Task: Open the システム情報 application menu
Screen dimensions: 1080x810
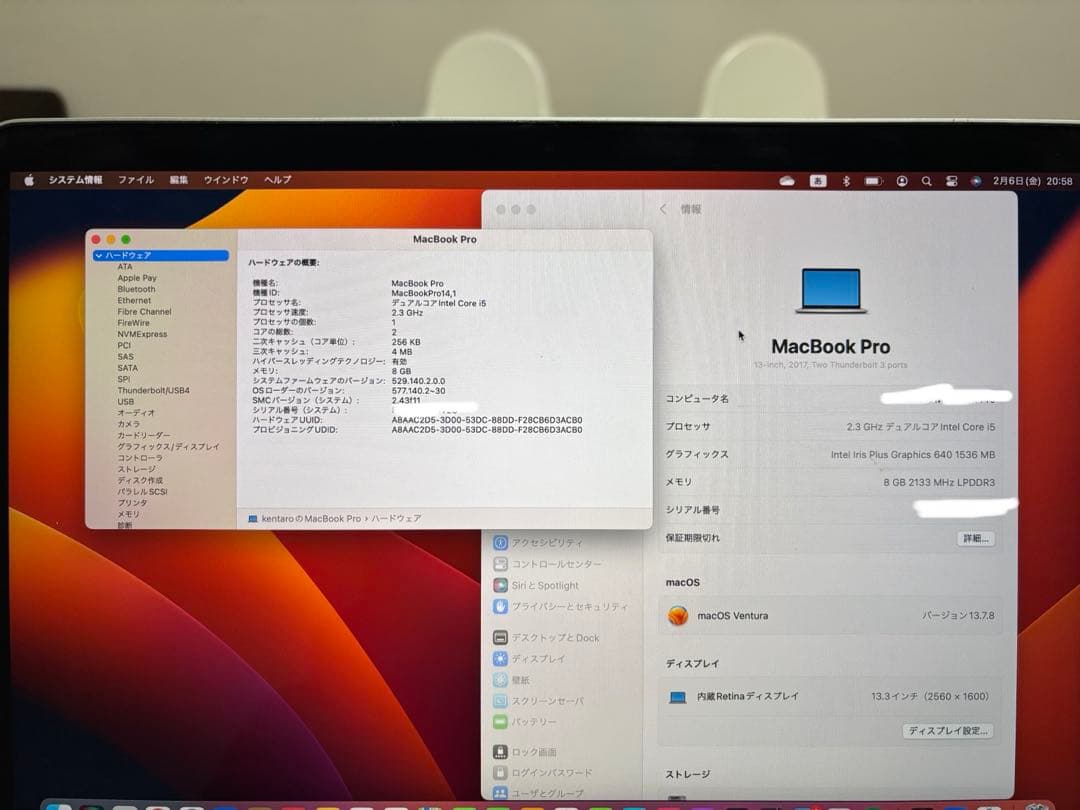Action: coord(75,180)
